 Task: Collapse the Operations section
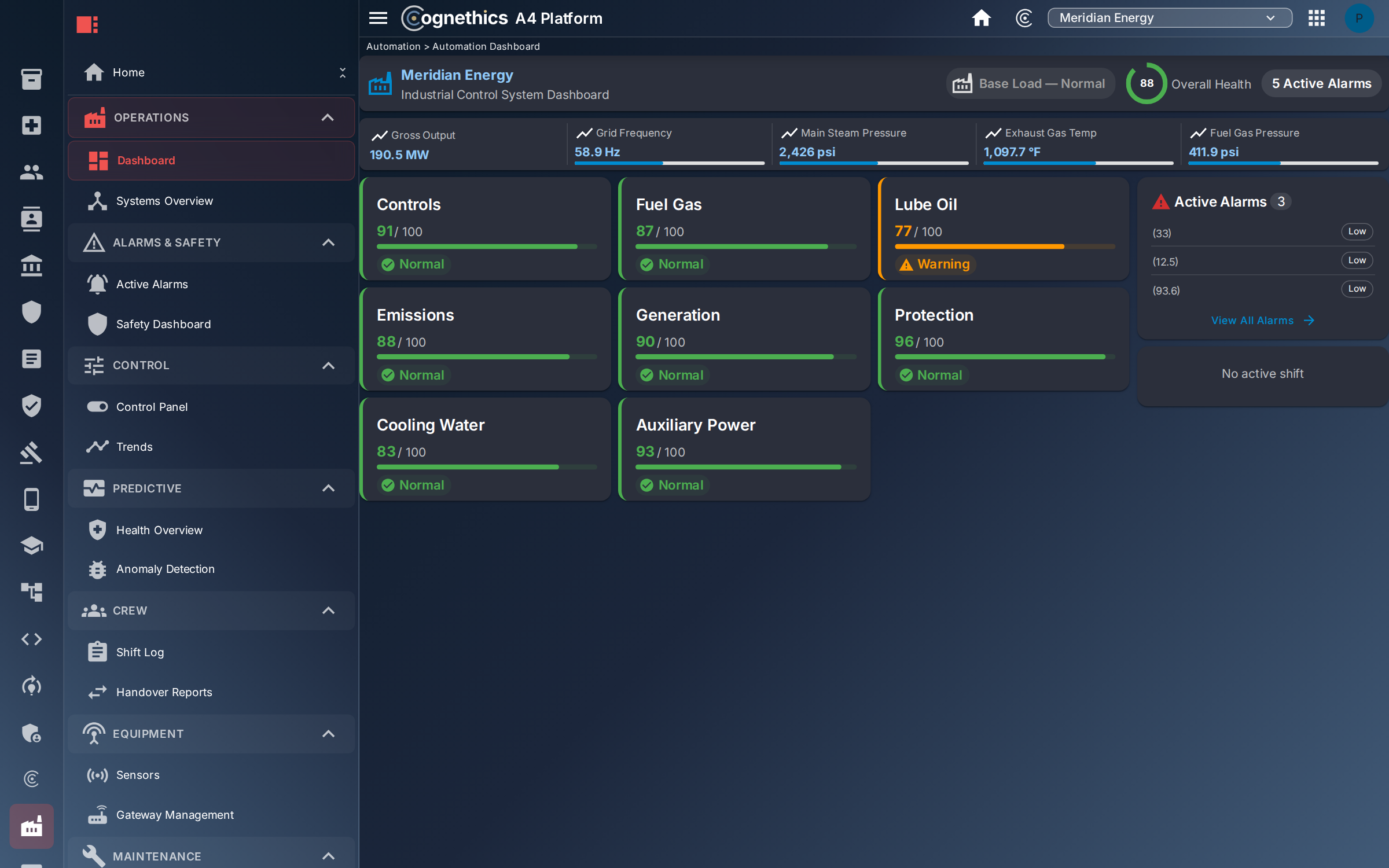point(328,117)
